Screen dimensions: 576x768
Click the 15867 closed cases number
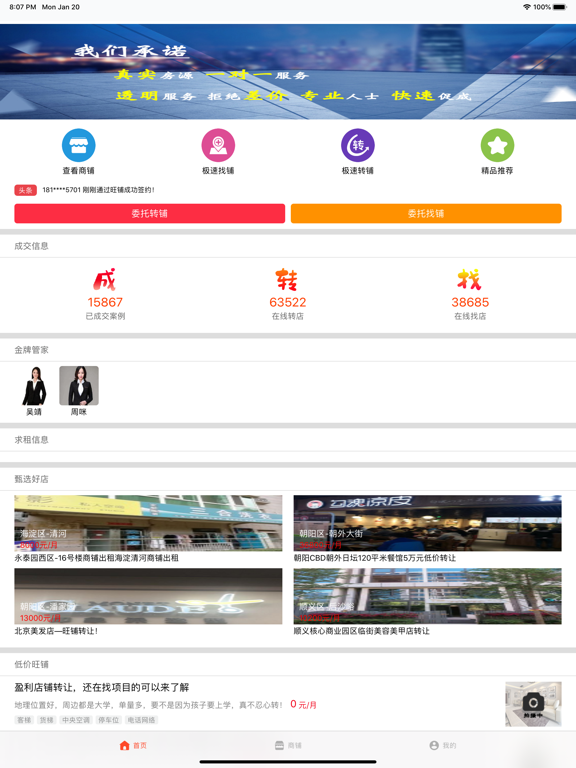(x=105, y=302)
